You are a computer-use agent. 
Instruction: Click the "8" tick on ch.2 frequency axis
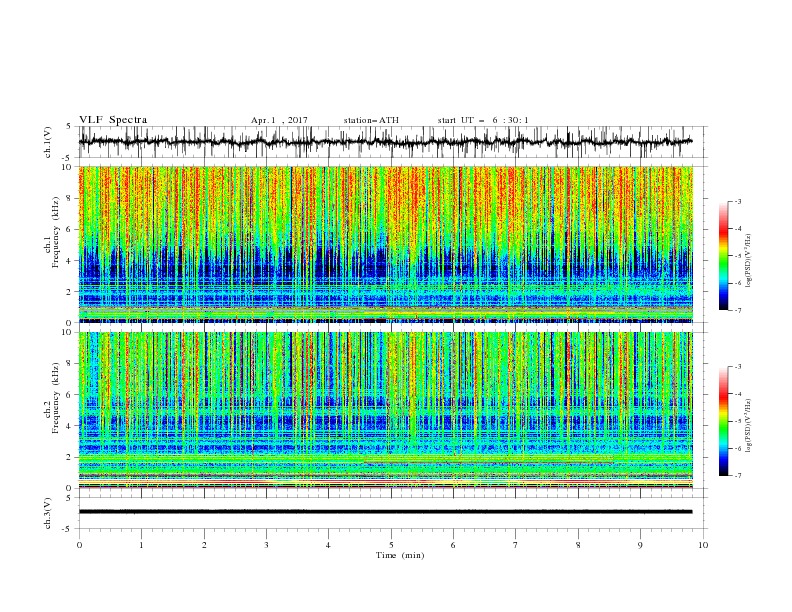tap(70, 364)
